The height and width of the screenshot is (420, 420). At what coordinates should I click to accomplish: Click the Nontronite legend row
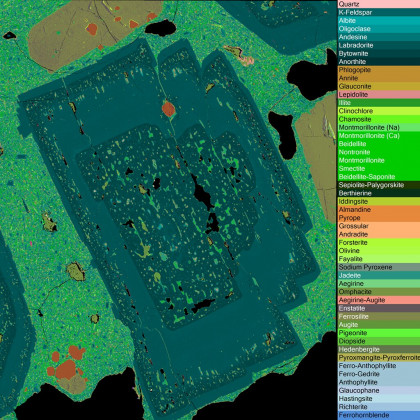tap(379, 152)
